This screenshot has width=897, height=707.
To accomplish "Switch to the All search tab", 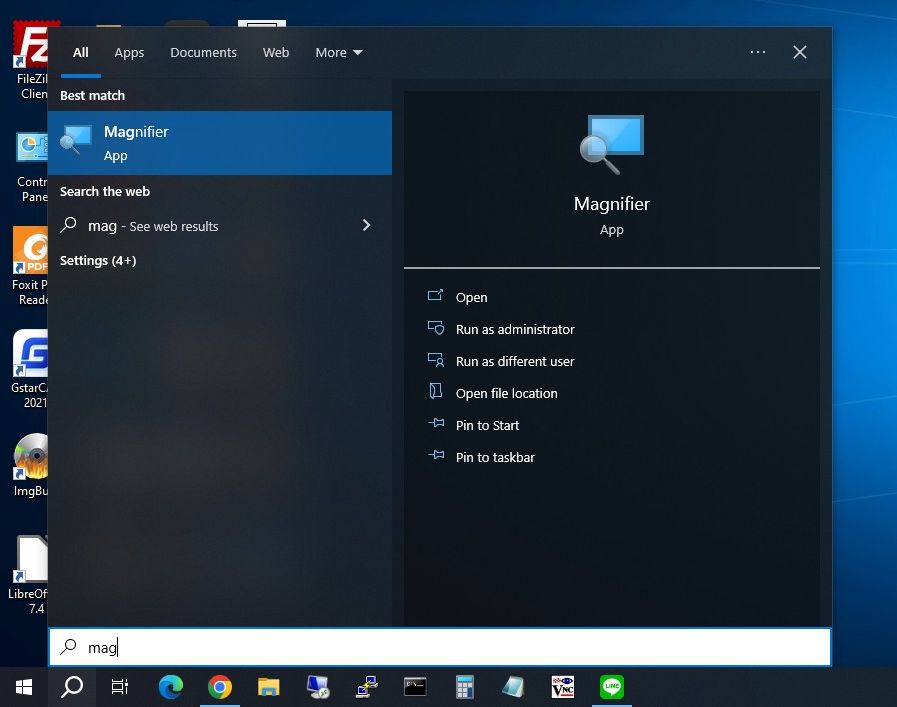I will click(81, 53).
